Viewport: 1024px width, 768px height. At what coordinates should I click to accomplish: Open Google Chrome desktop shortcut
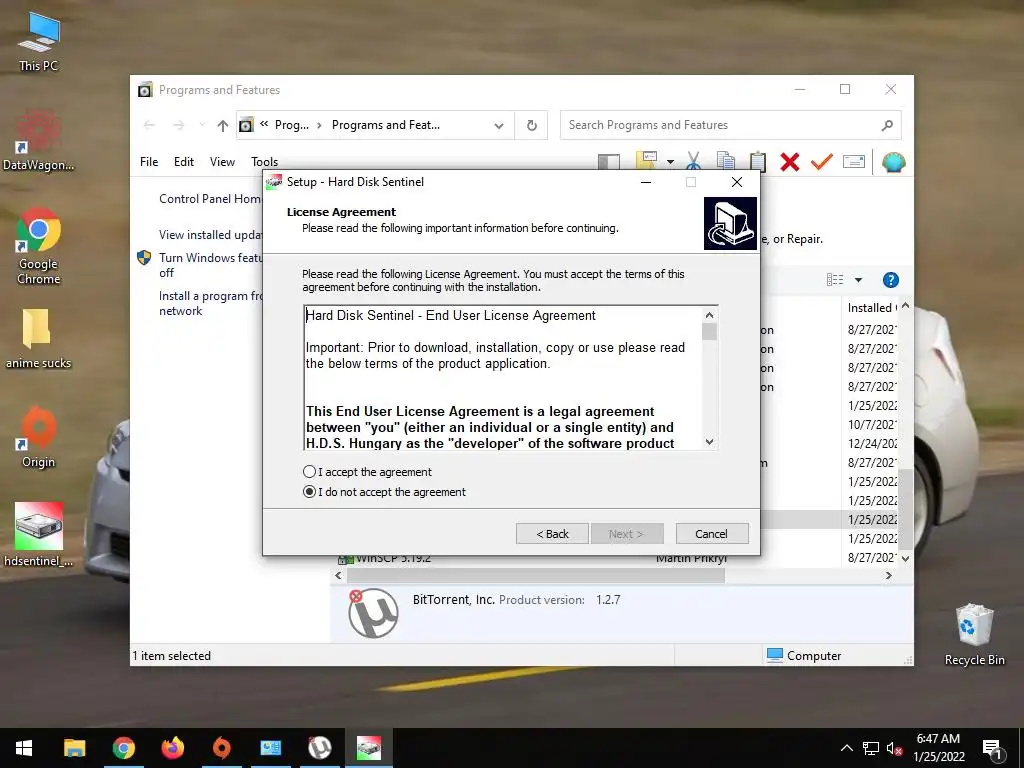(39, 246)
